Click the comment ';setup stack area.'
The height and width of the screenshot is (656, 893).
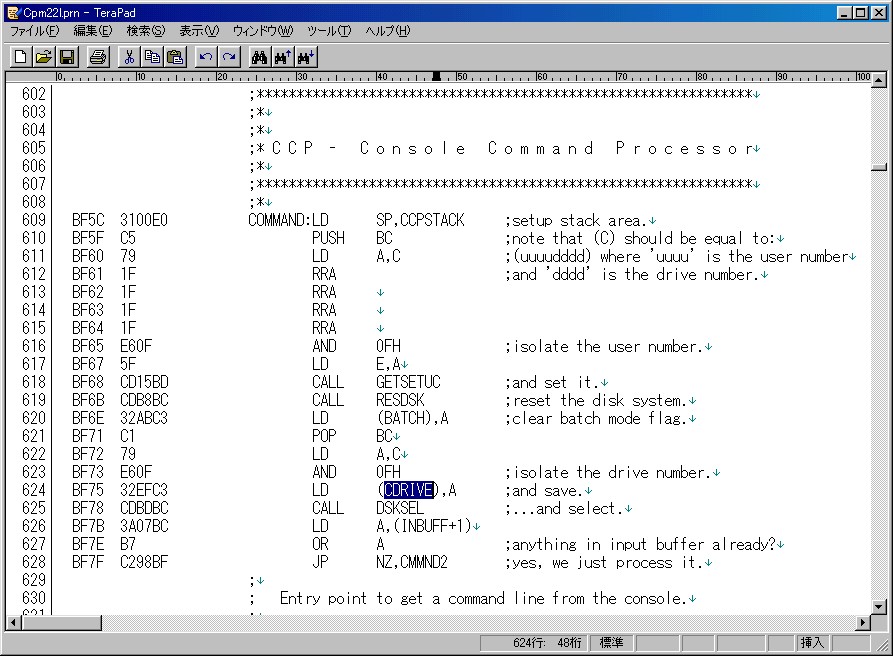[576, 220]
